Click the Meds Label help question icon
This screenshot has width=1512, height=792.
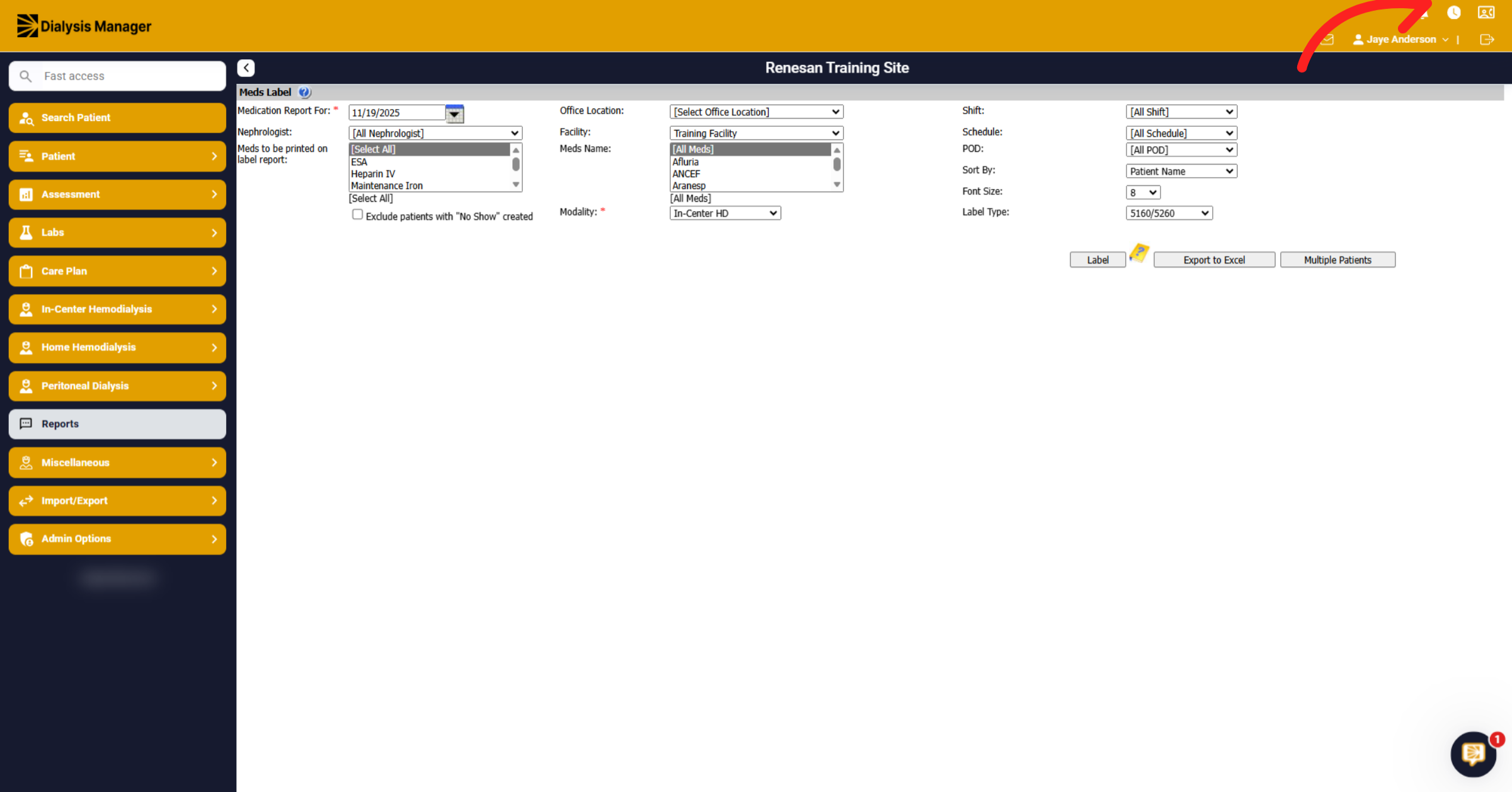304,92
